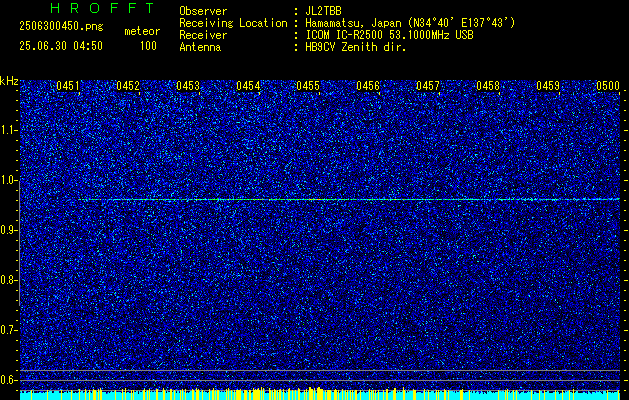Click the HROFFT title text
This screenshot has height=400, width=629.
[102, 8]
